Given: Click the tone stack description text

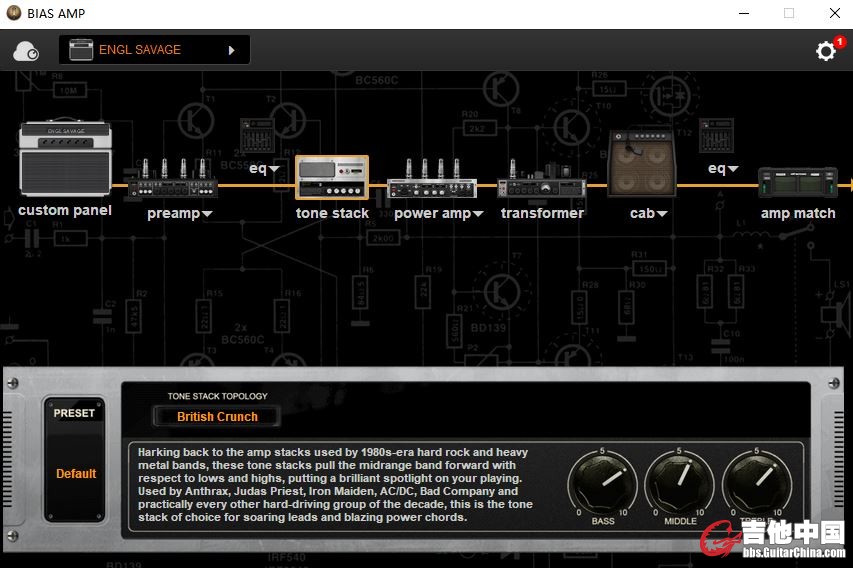Looking at the screenshot, I should pyautogui.click(x=335, y=485).
